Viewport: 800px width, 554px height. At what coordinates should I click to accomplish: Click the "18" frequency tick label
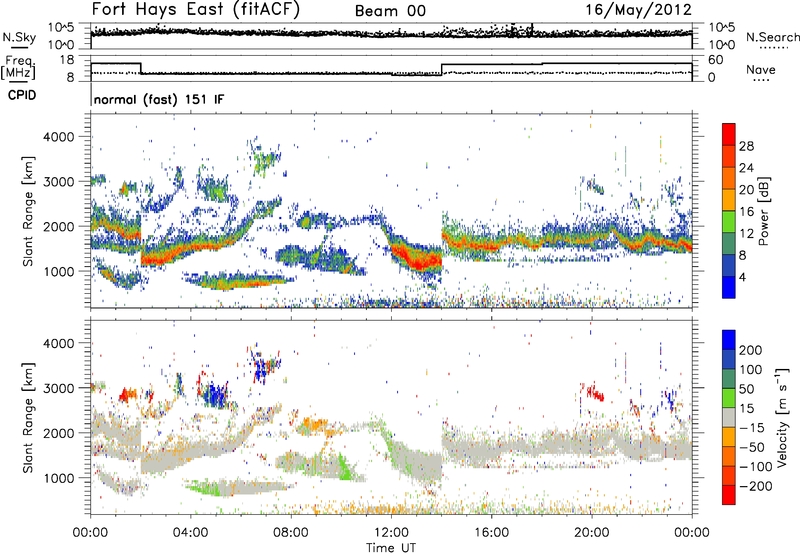(x=66, y=60)
